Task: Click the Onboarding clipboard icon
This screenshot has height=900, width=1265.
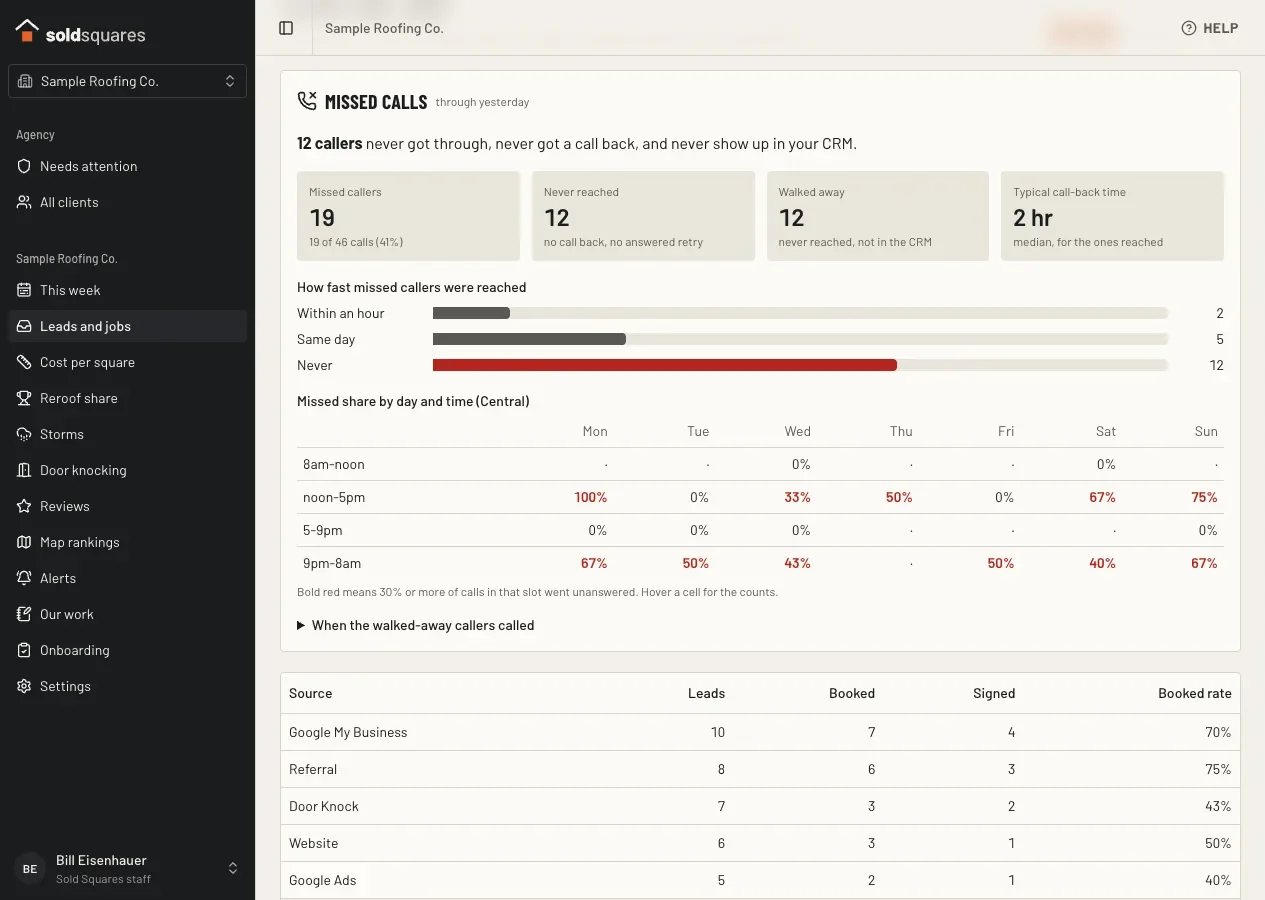Action: pyautogui.click(x=24, y=650)
